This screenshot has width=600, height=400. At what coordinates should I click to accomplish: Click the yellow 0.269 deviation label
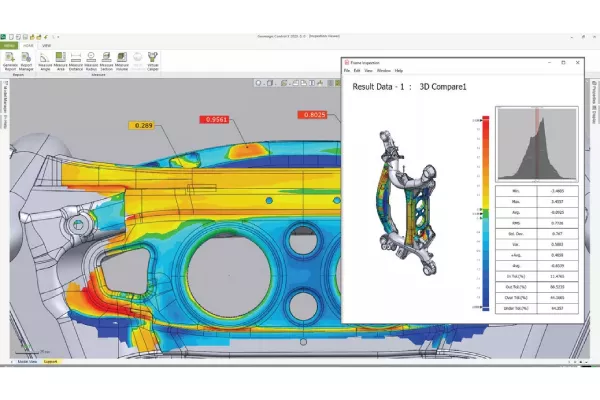(x=143, y=126)
